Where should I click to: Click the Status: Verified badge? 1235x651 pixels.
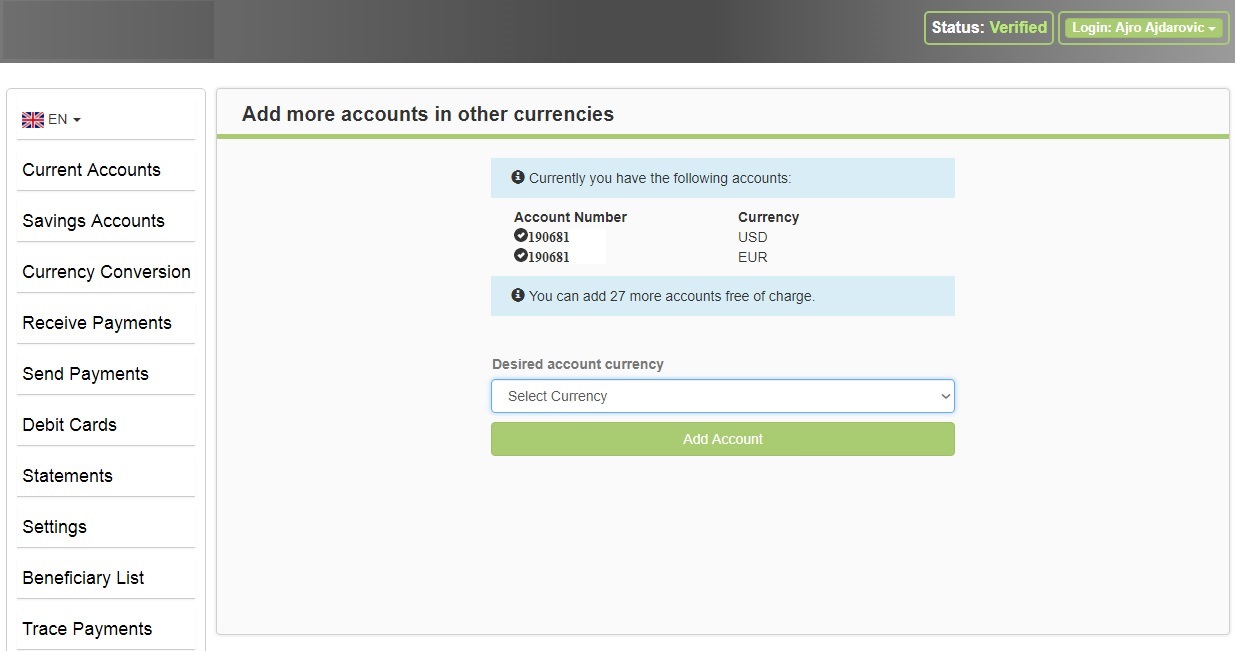(x=988, y=28)
